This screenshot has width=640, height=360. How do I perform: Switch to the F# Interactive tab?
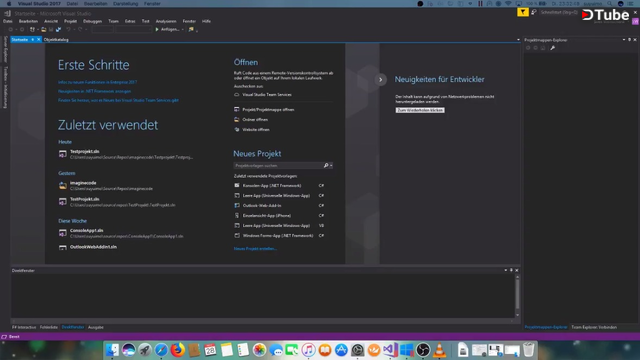[24, 327]
